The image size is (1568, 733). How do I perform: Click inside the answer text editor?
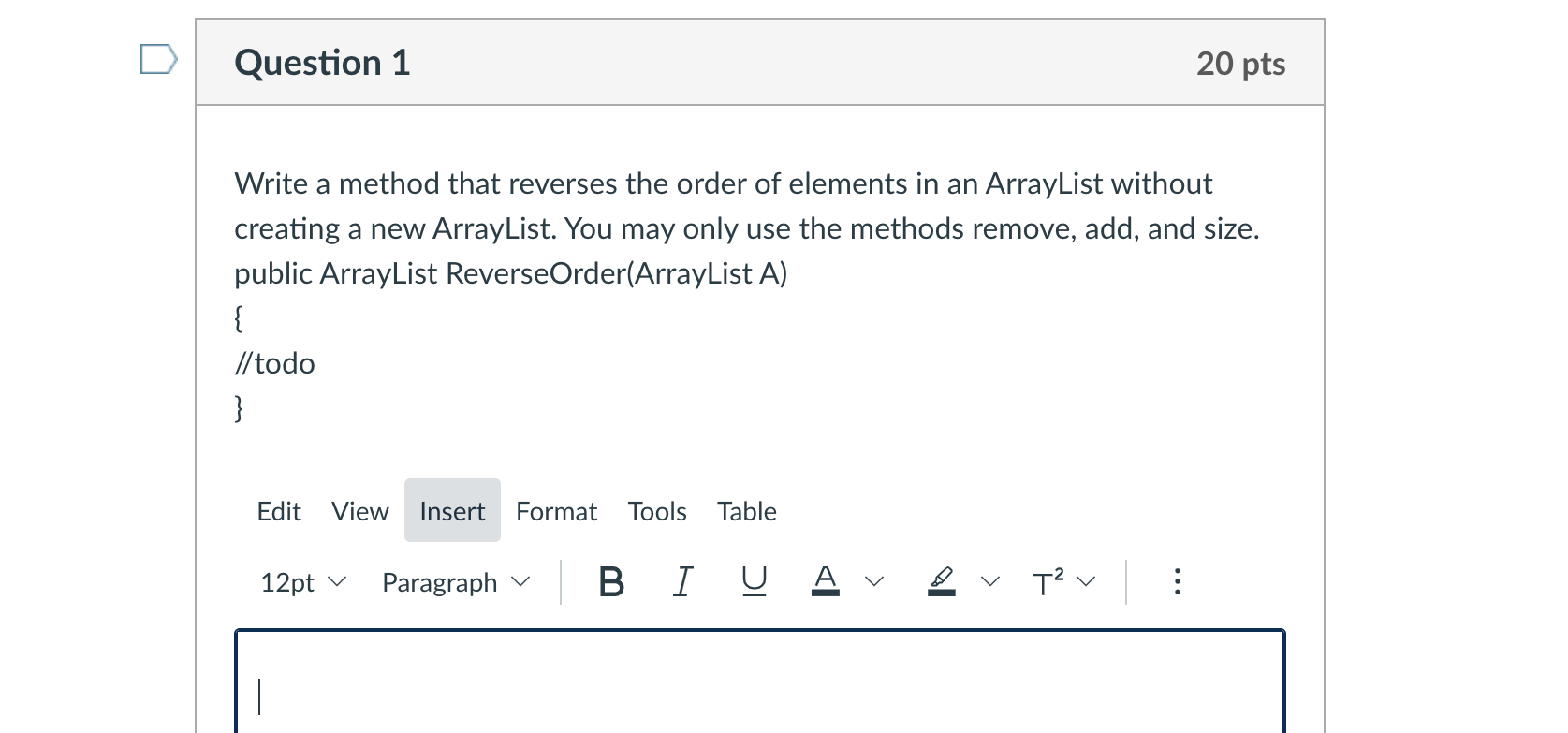click(759, 683)
